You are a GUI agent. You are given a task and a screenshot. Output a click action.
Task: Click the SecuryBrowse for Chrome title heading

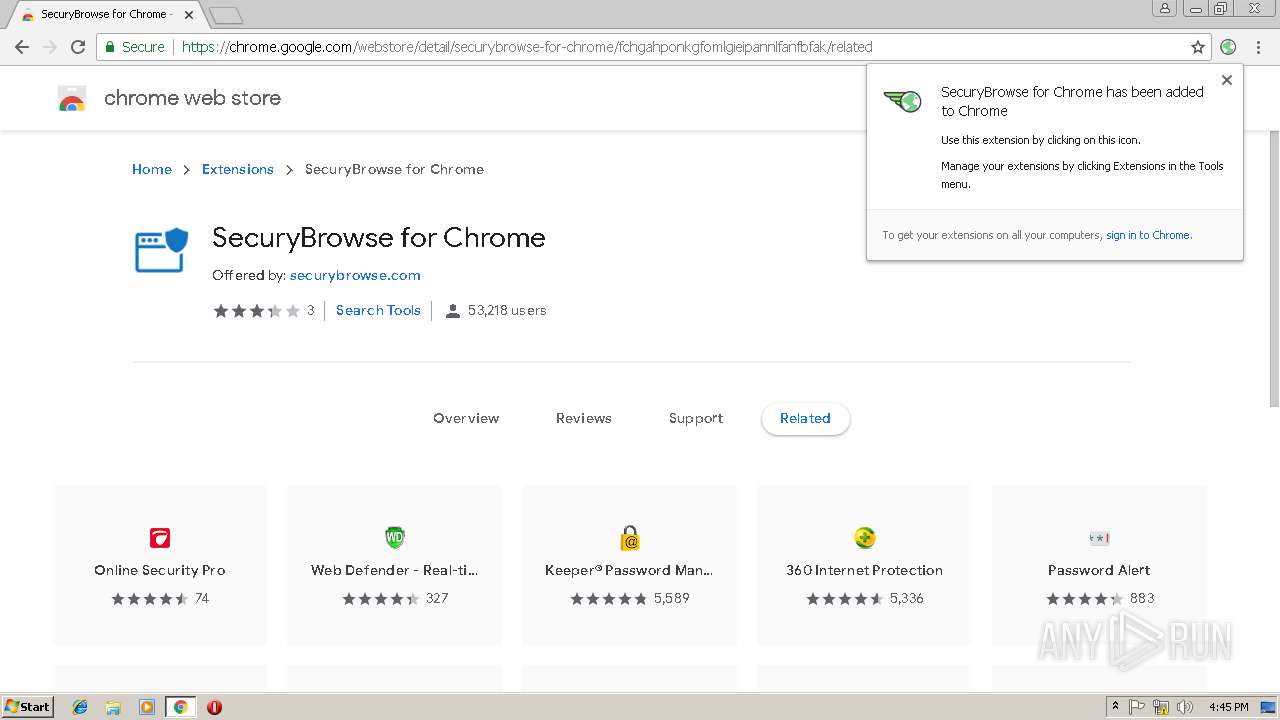[x=379, y=238]
